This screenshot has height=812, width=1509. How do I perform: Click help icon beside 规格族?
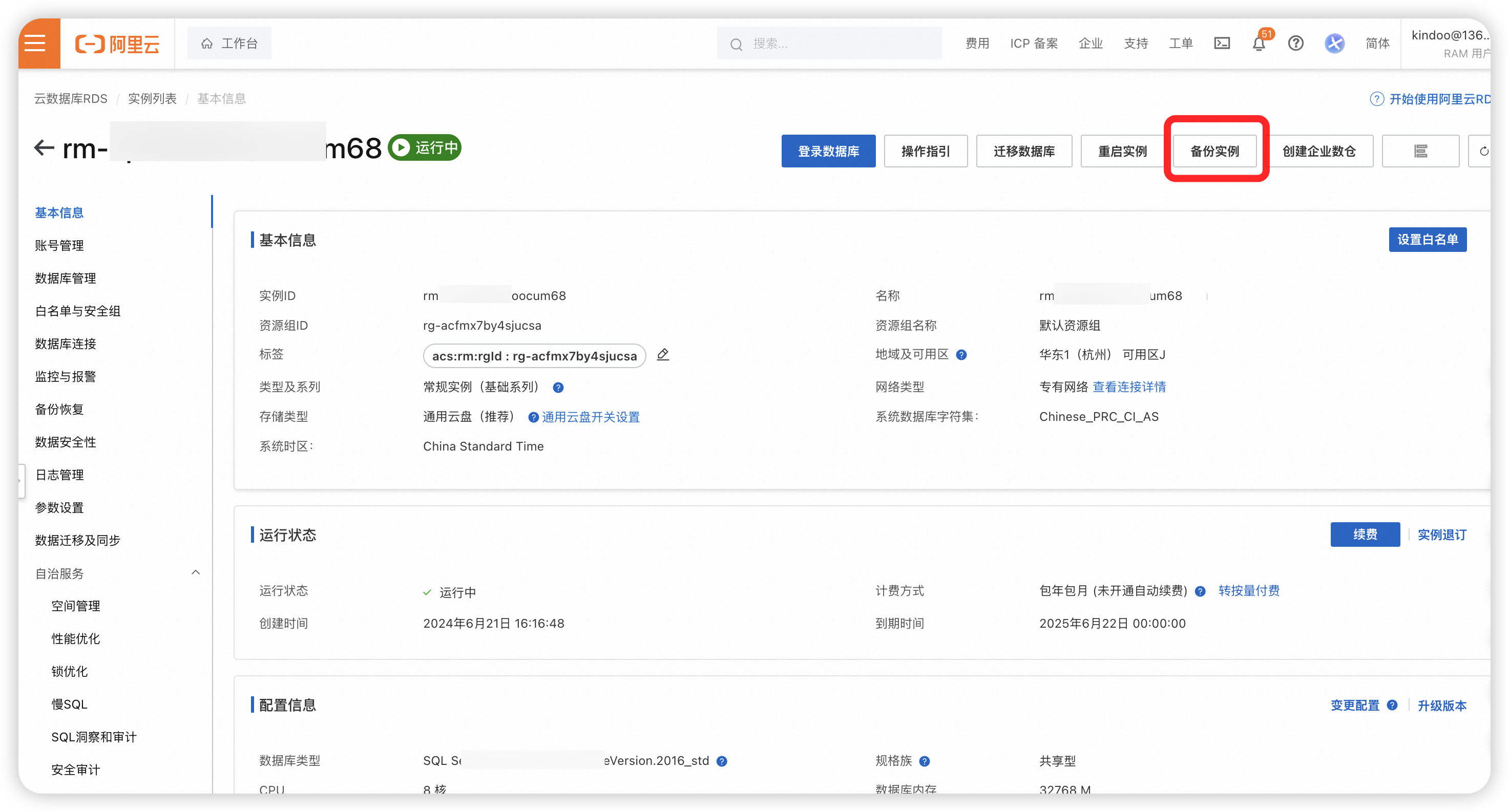coord(925,761)
